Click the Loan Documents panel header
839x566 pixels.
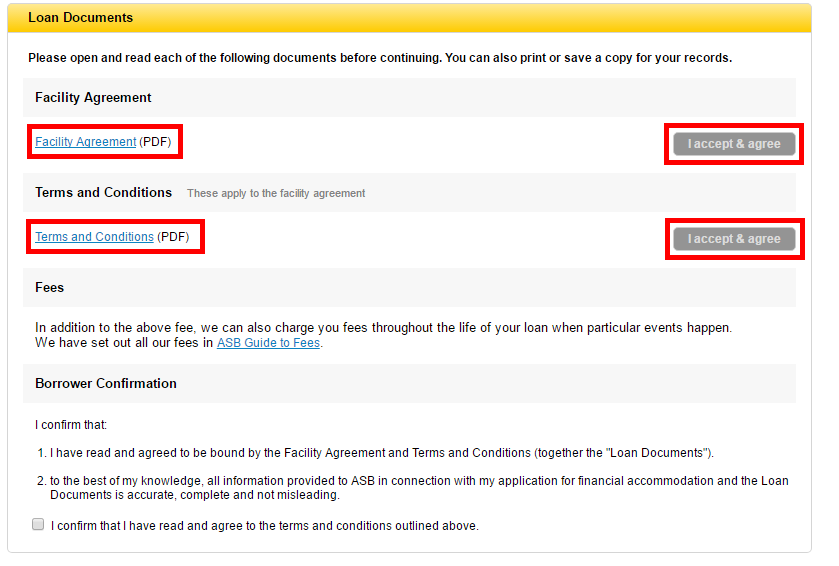point(80,18)
